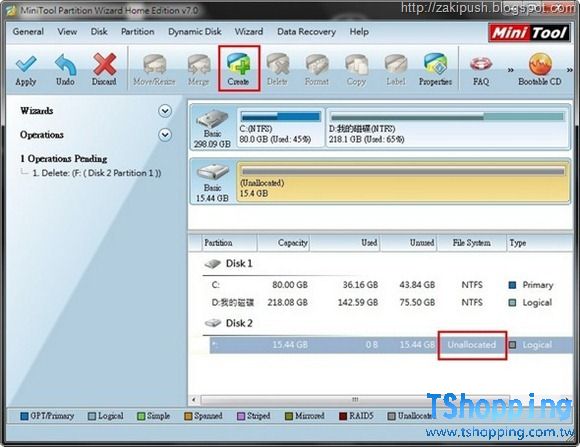Viewport: 580px width, 447px height.
Task: Open the Disk menu
Action: [x=99, y=32]
